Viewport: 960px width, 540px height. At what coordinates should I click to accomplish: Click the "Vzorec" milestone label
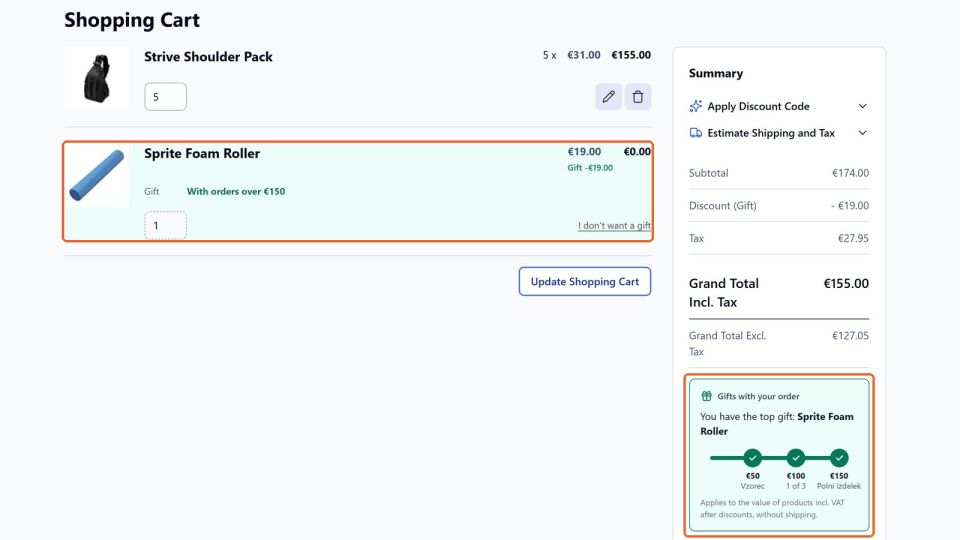(752, 486)
